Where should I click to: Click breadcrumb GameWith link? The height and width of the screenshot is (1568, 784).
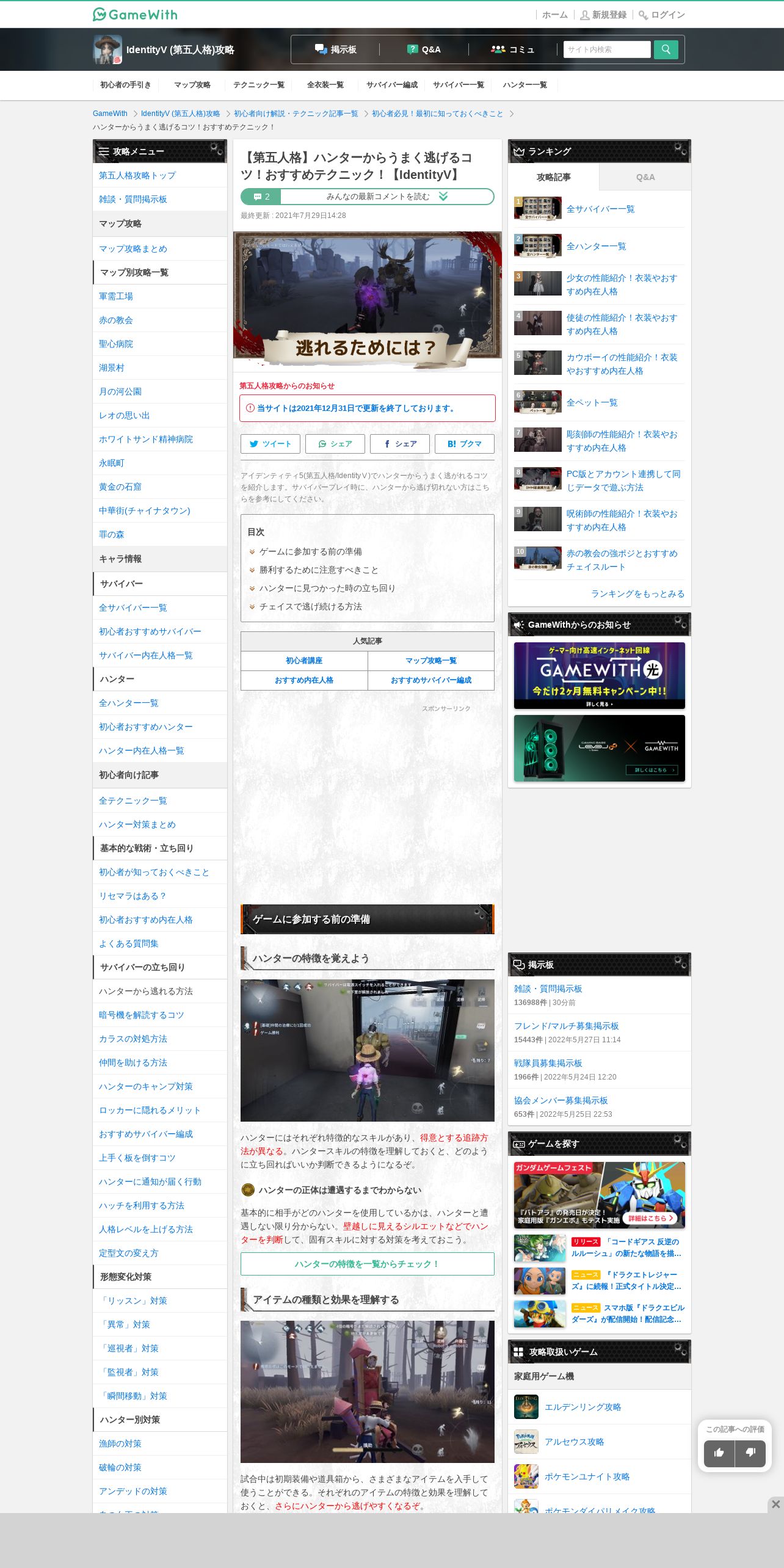pos(110,114)
